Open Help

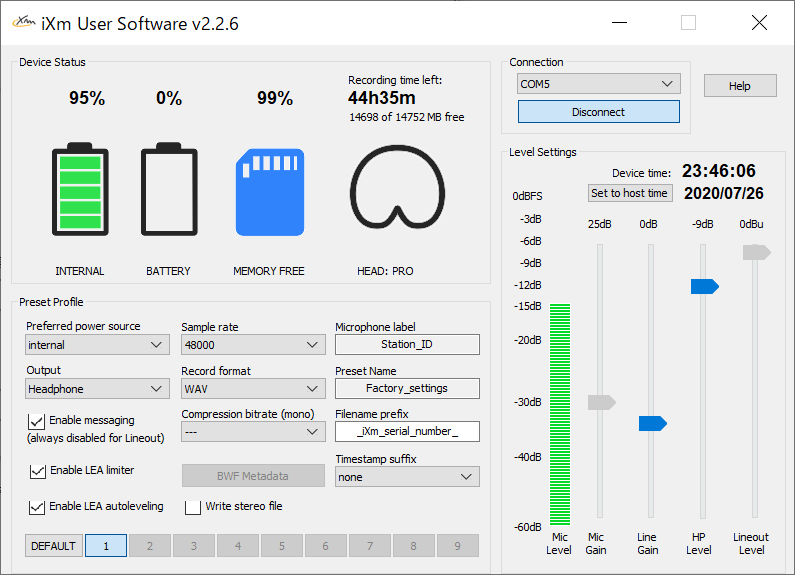click(740, 86)
